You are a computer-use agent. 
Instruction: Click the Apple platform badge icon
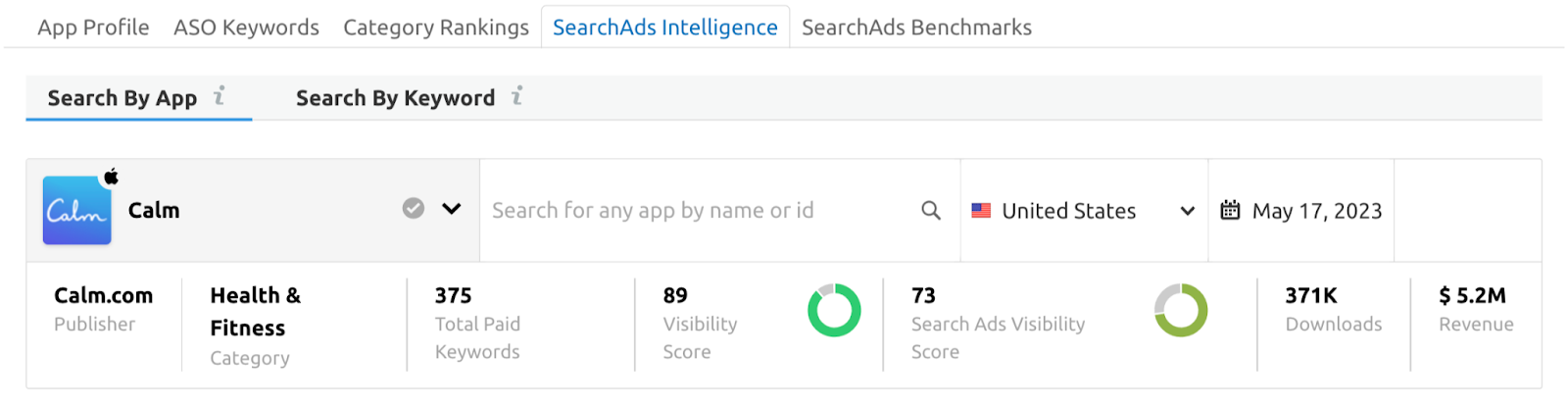(x=112, y=177)
